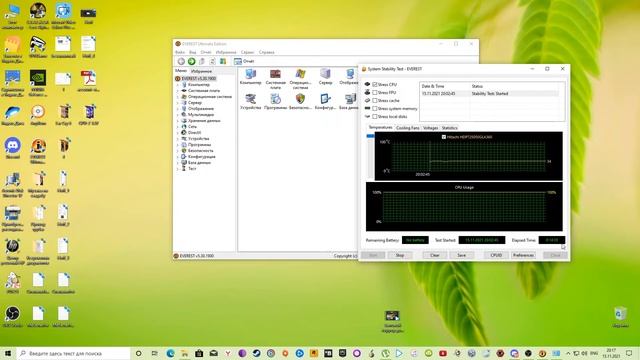Click the Windows taskbar search field
Image resolution: width=640 pixels, height=360 pixels.
[x=73, y=353]
